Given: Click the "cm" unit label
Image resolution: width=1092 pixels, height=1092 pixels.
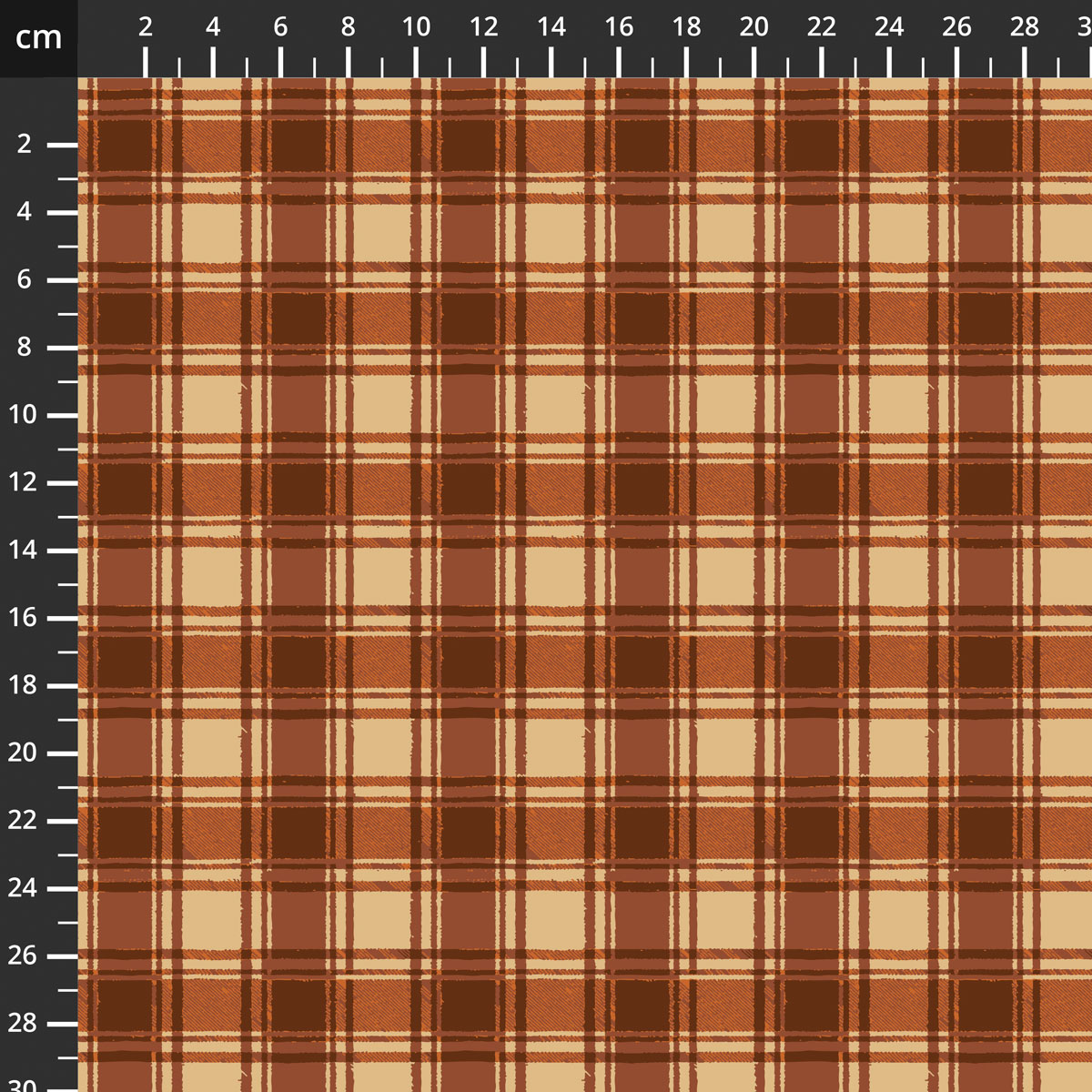Looking at the screenshot, I should pos(39,37).
